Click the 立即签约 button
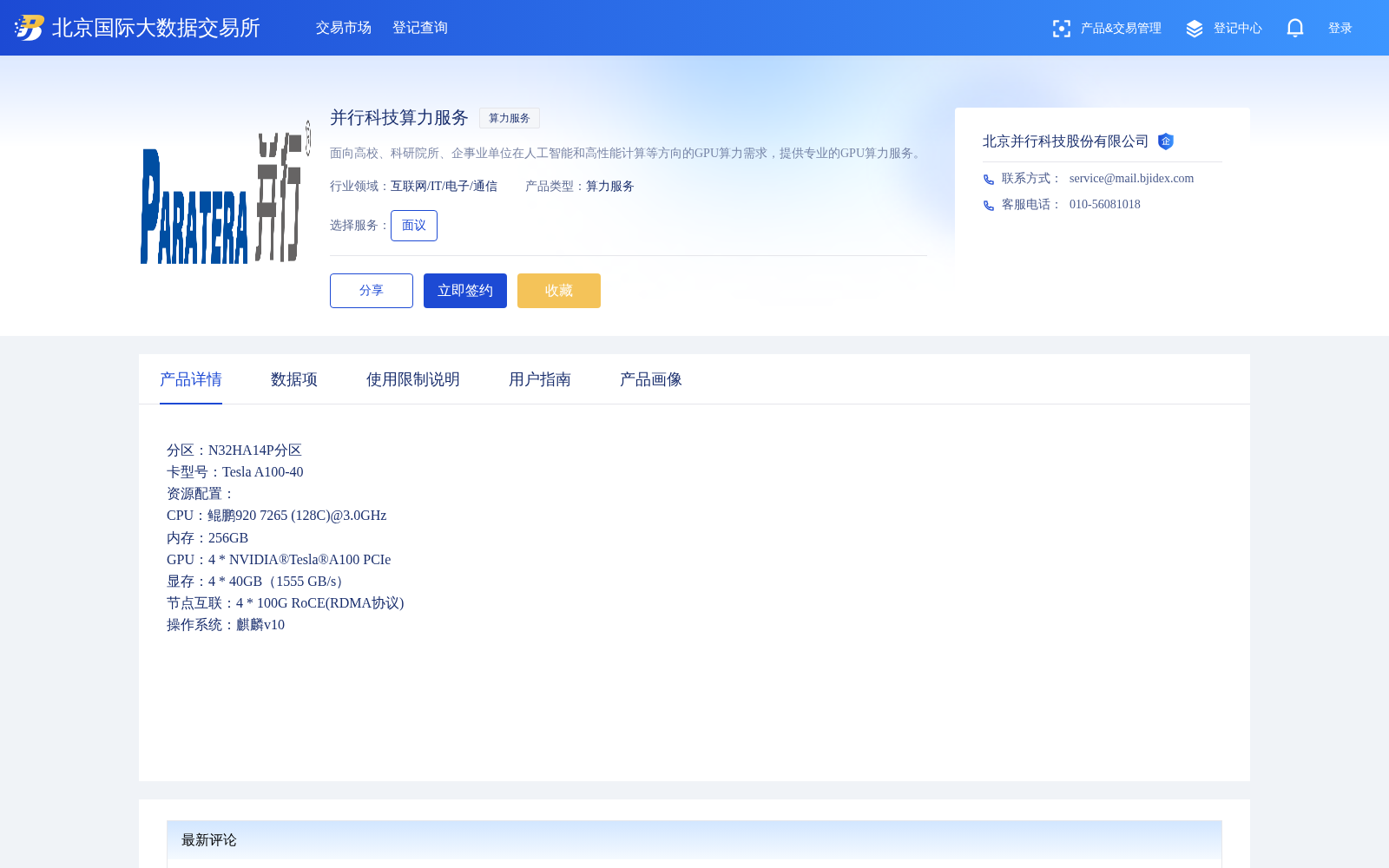This screenshot has width=1389, height=868. click(465, 291)
